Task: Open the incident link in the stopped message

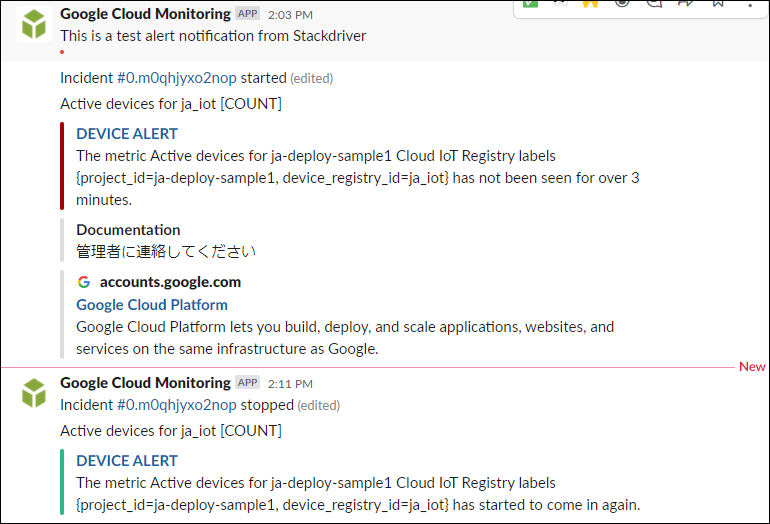Action: 176,405
